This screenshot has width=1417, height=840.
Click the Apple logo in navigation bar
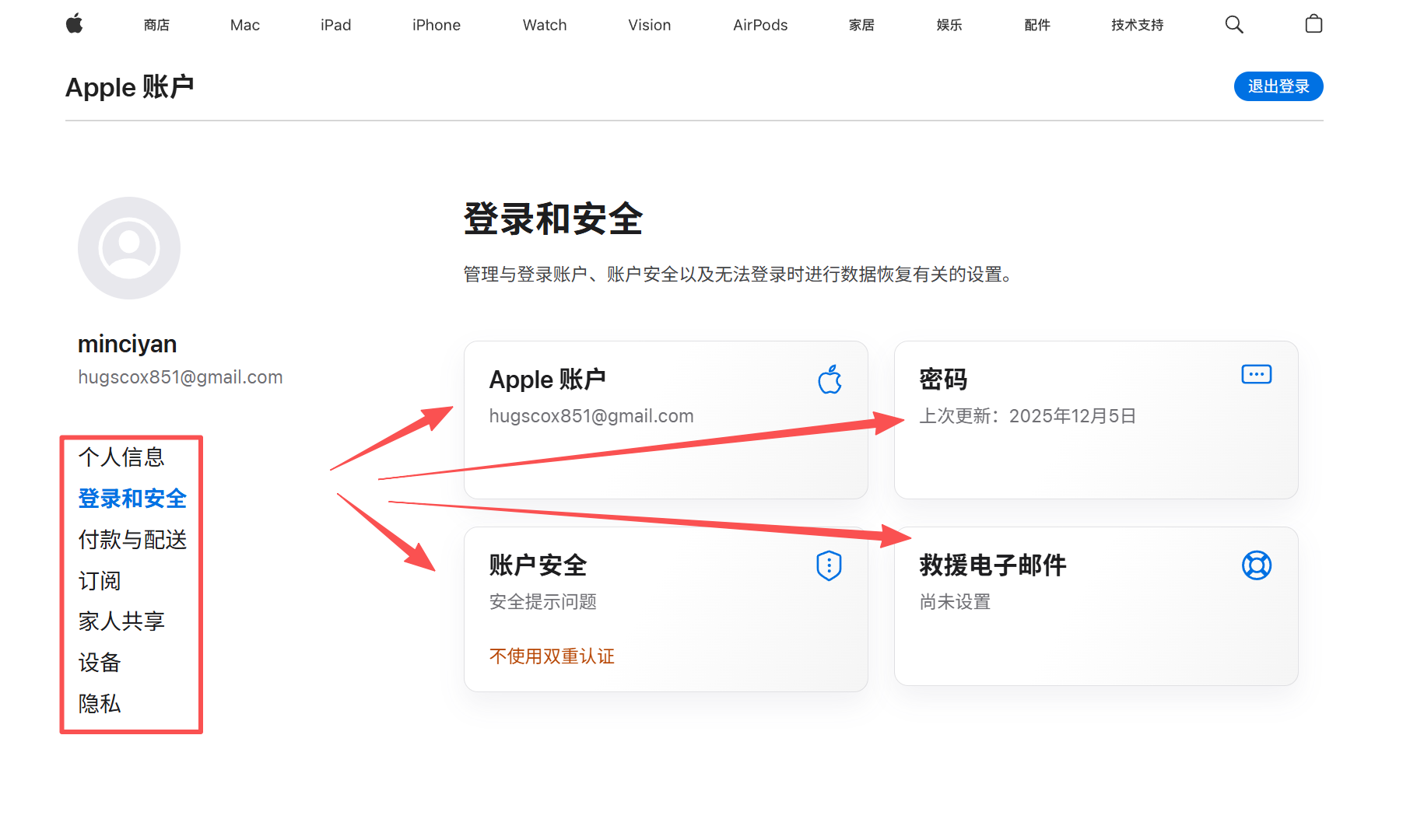75,24
